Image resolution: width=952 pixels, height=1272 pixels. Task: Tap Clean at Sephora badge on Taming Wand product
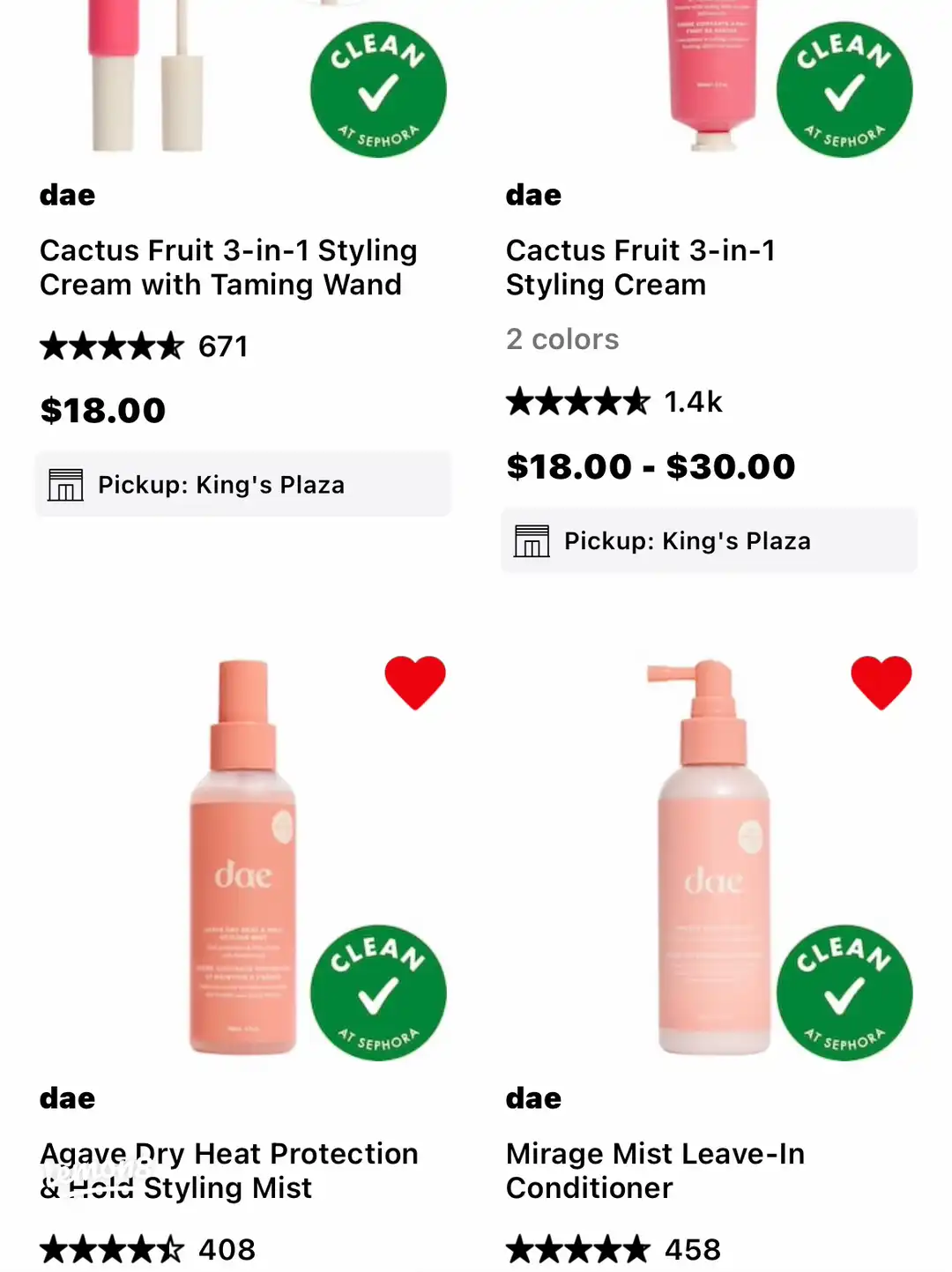pos(378,90)
